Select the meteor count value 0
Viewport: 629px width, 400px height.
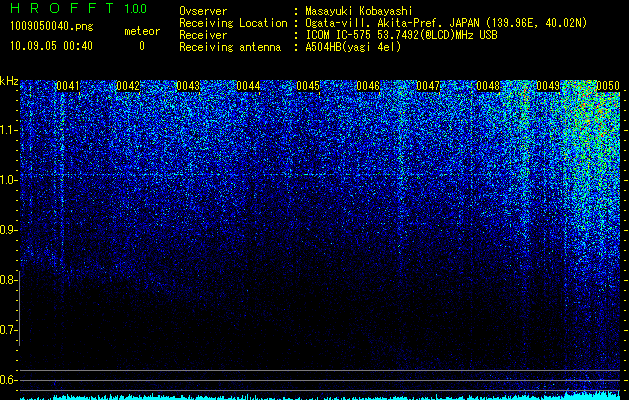142,46
